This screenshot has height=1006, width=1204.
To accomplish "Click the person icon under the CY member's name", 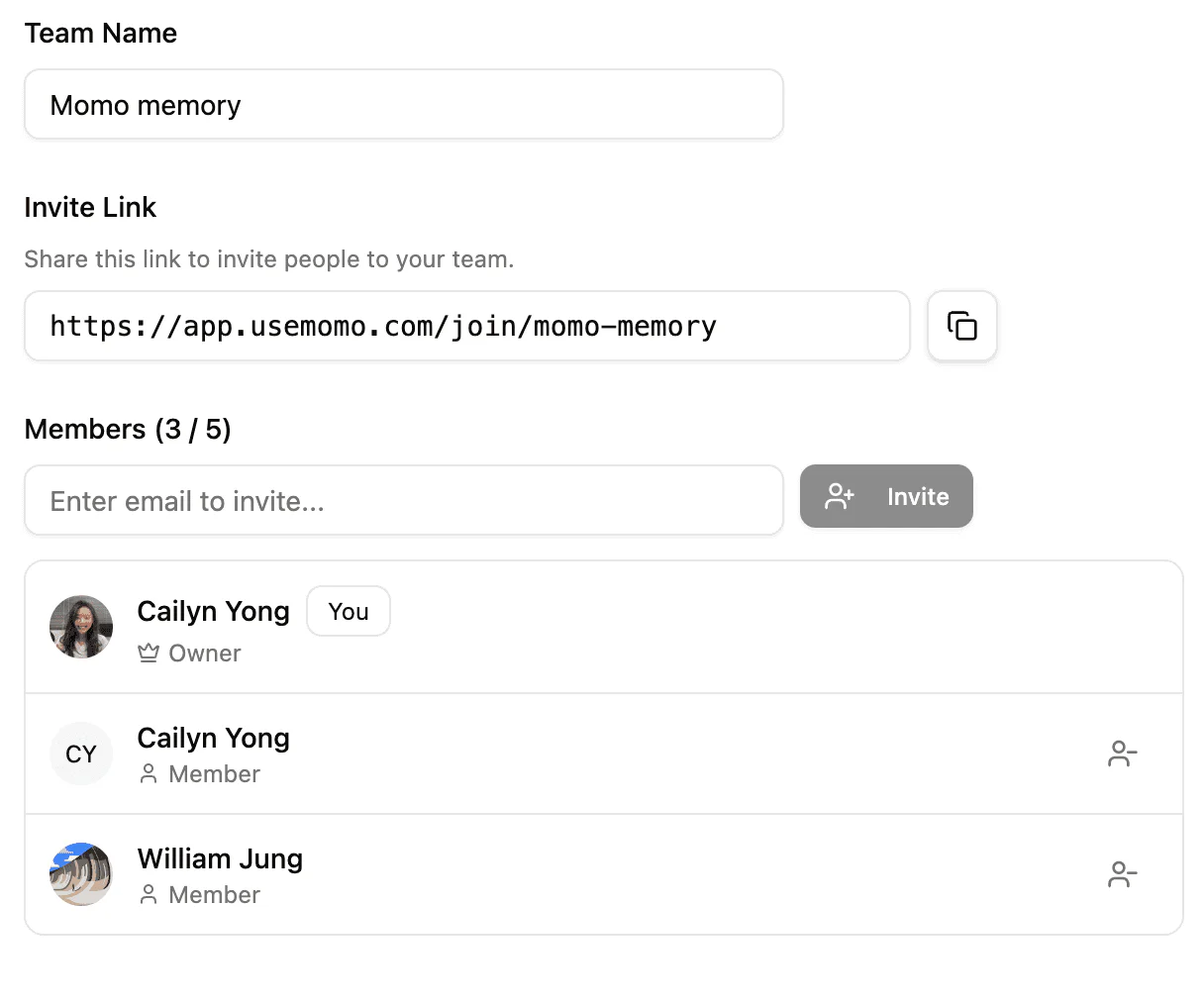I will point(149,774).
